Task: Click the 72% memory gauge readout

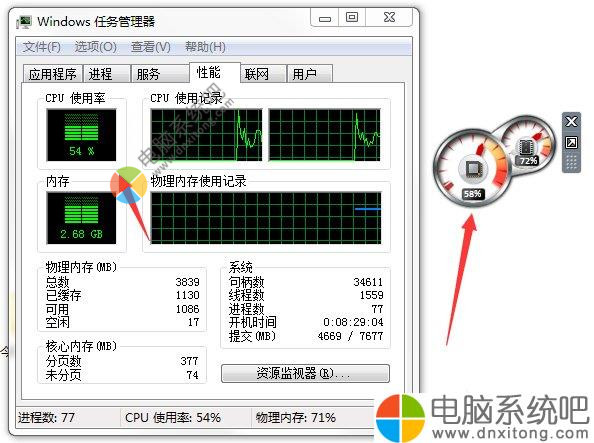Action: (x=528, y=161)
